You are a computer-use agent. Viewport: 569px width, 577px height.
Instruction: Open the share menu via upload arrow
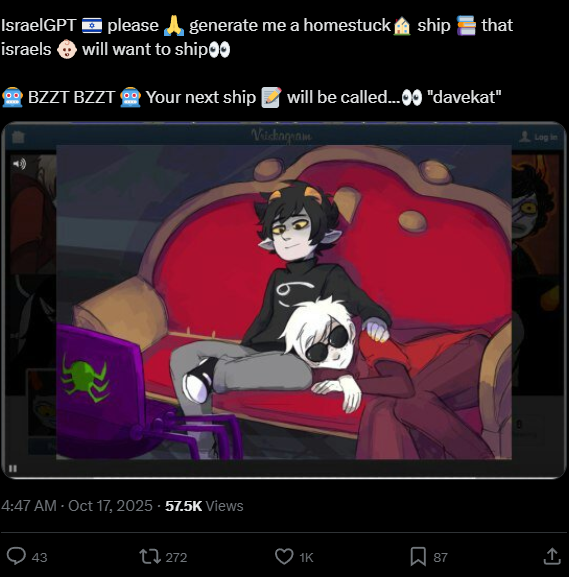pyautogui.click(x=552, y=556)
